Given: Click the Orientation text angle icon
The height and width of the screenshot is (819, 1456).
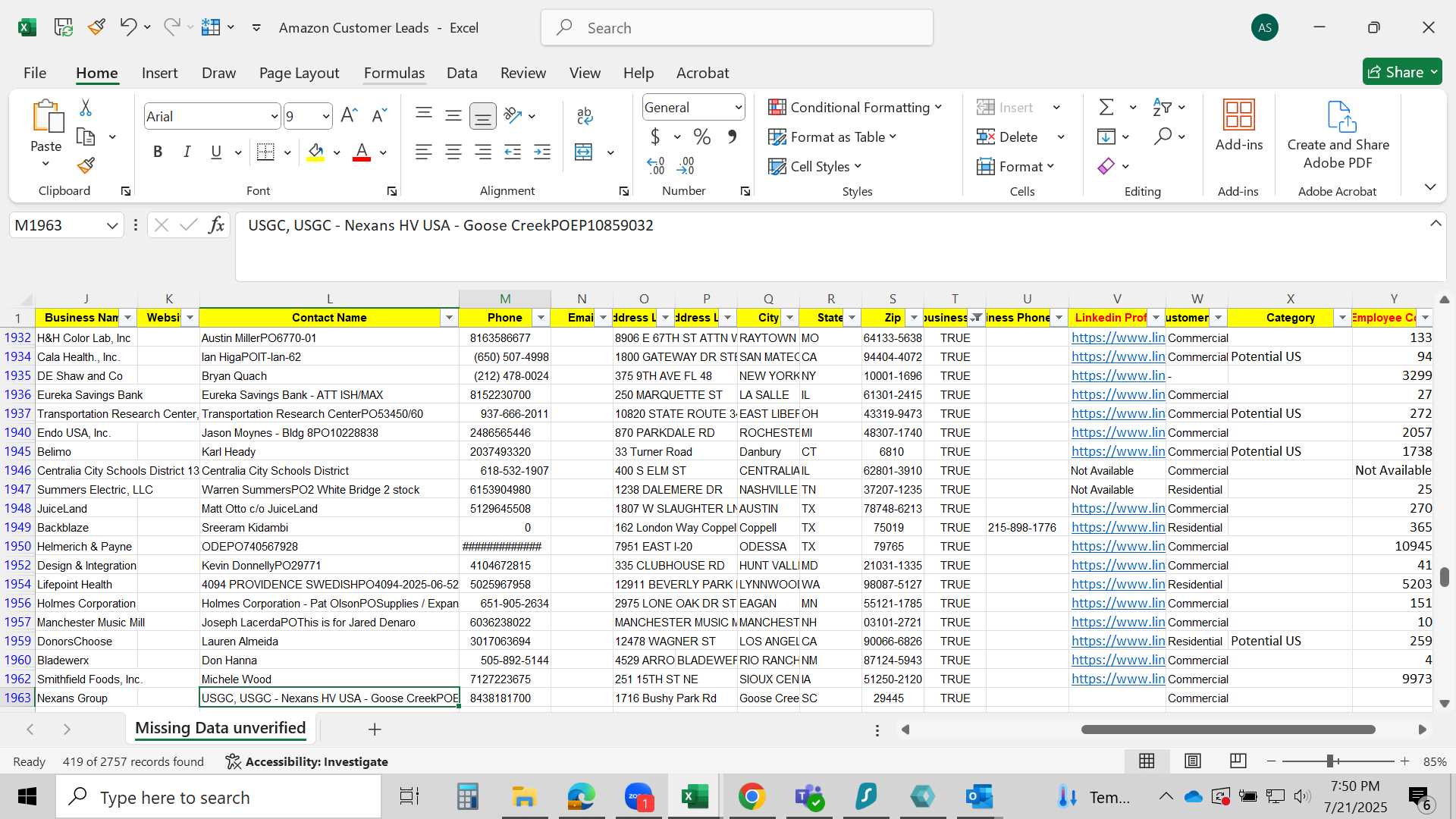Looking at the screenshot, I should click(513, 115).
